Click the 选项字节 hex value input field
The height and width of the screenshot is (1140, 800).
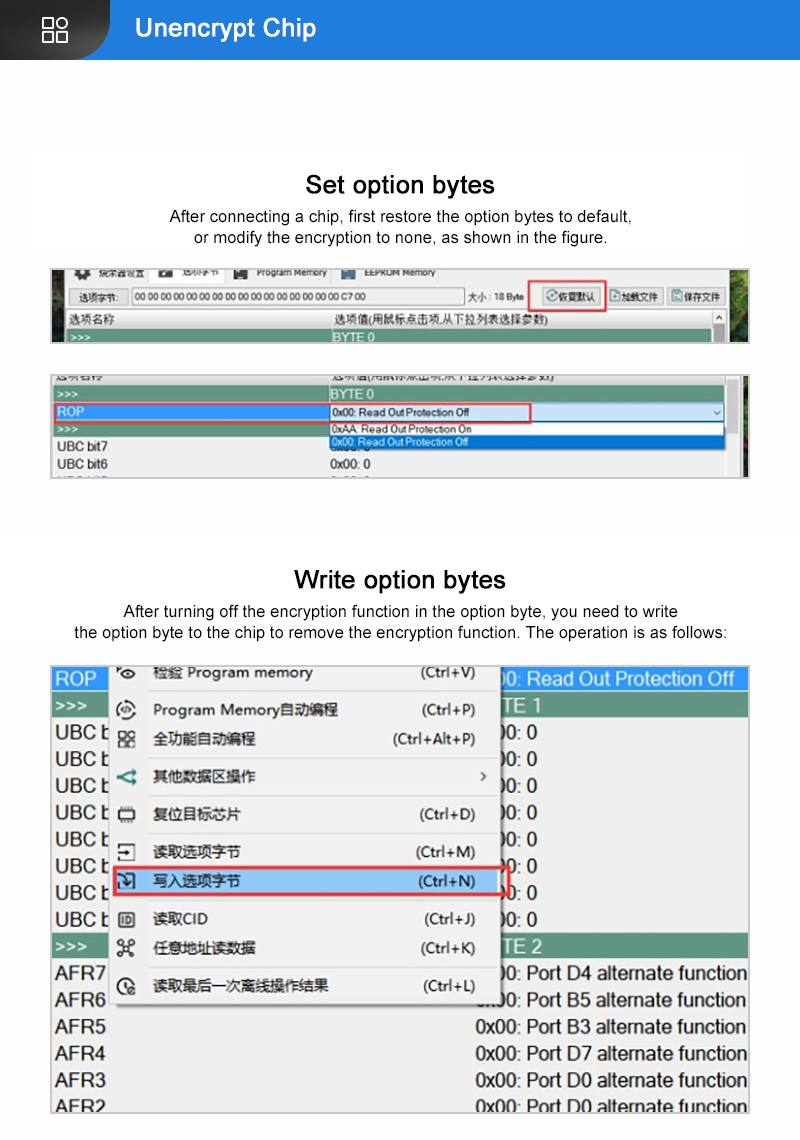297,297
